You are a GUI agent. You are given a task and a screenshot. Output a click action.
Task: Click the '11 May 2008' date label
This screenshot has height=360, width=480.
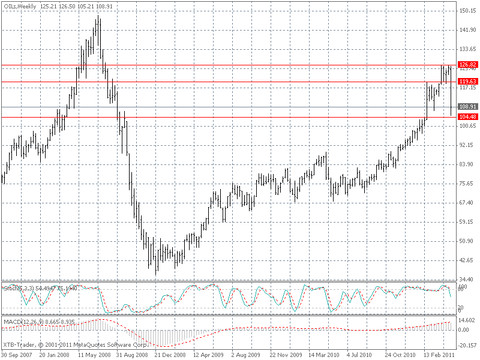[94, 354]
